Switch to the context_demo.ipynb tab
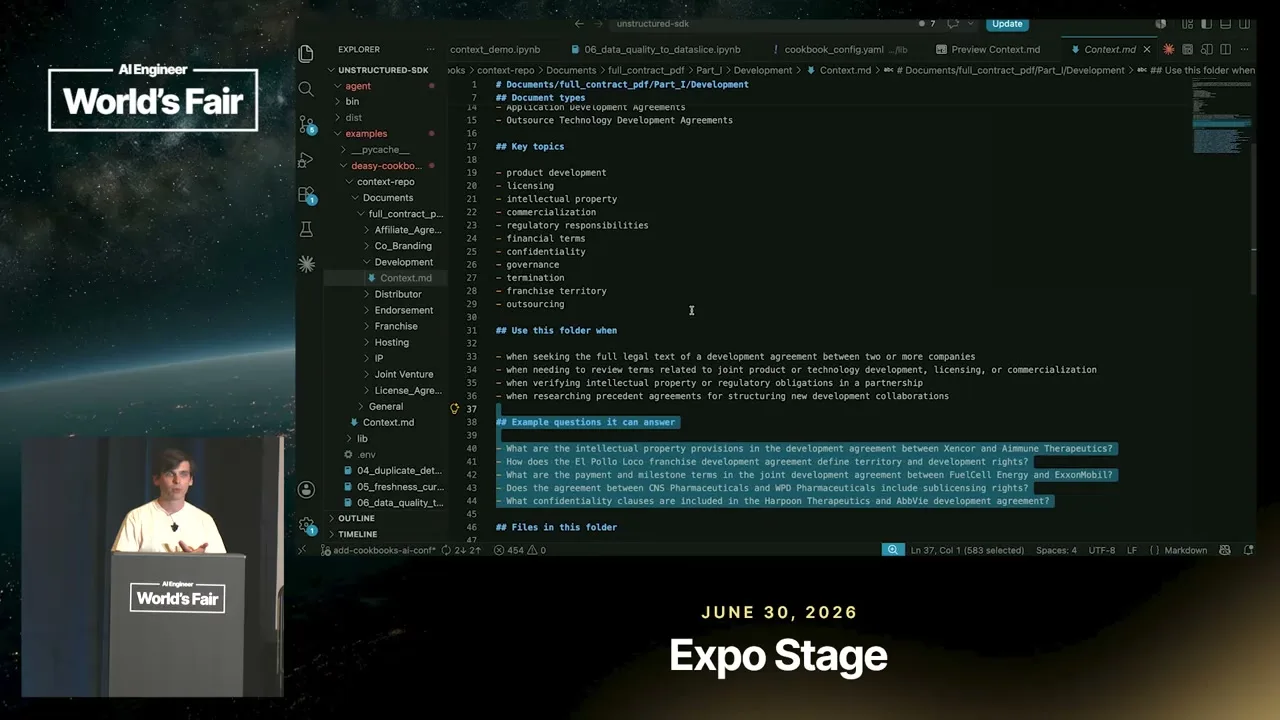 click(x=495, y=49)
